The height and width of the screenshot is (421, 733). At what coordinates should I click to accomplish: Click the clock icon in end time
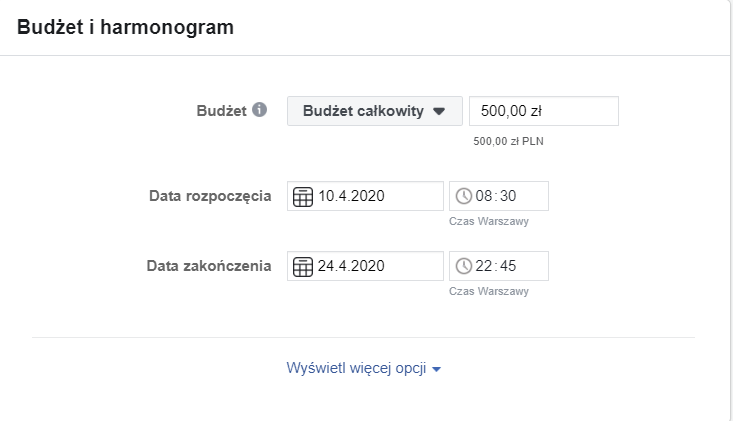464,266
